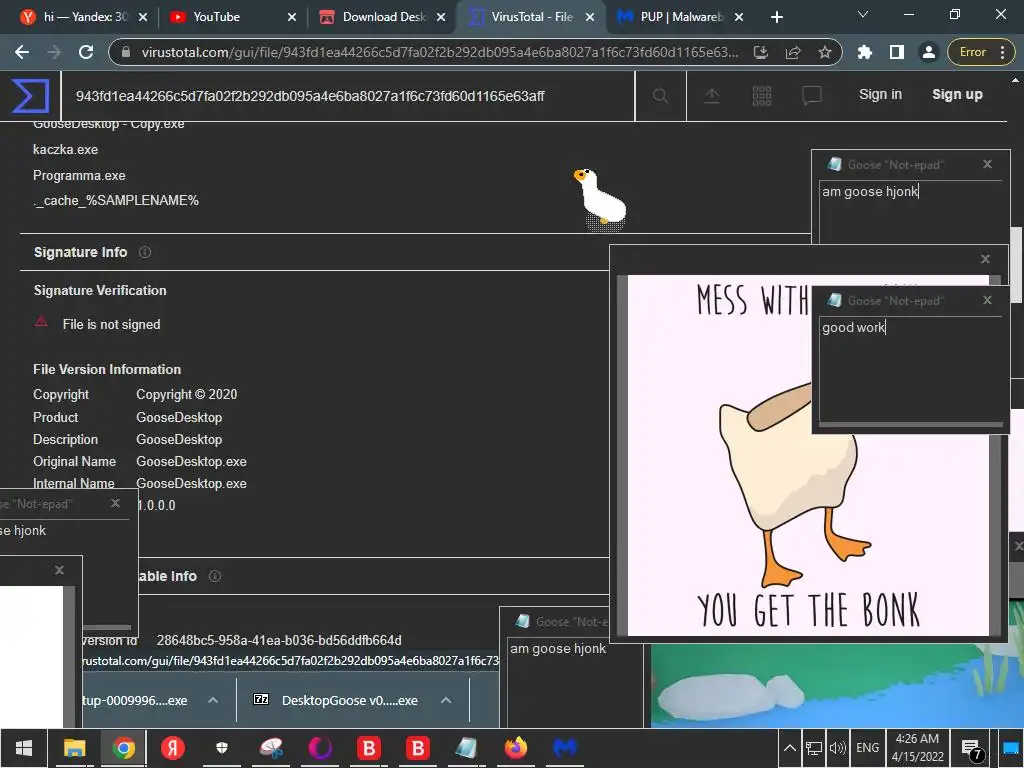Switch to the Download Desk tab

coord(384,17)
